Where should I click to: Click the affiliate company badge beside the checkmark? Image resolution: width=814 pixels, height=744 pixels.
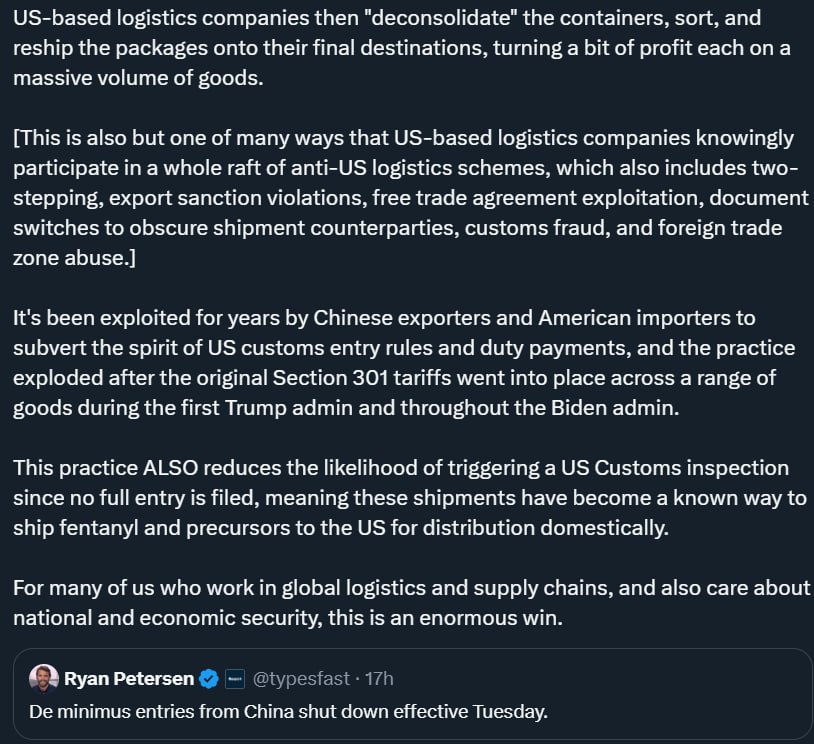tap(235, 679)
